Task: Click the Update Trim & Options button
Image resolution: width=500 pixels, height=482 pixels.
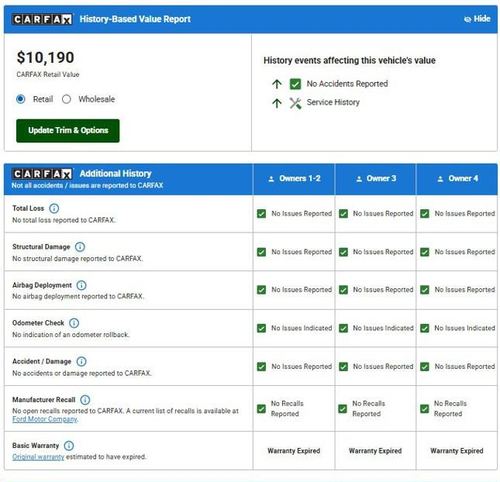Action: click(x=68, y=130)
